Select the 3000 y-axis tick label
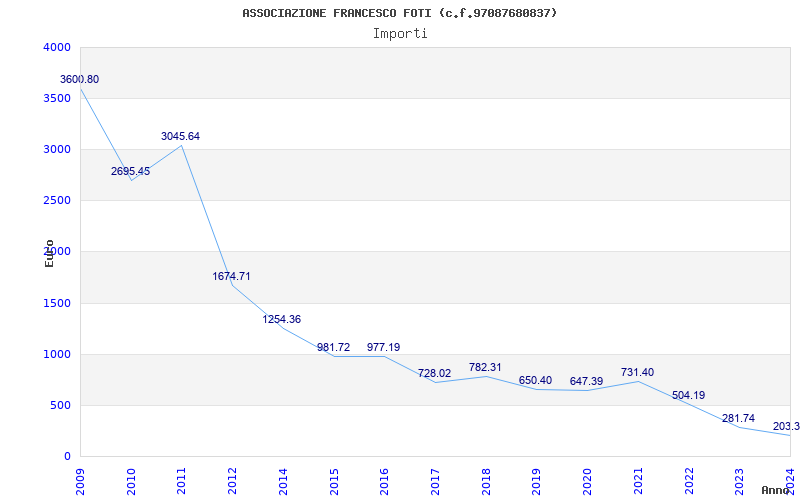Image resolution: width=800 pixels, height=500 pixels. (57, 149)
